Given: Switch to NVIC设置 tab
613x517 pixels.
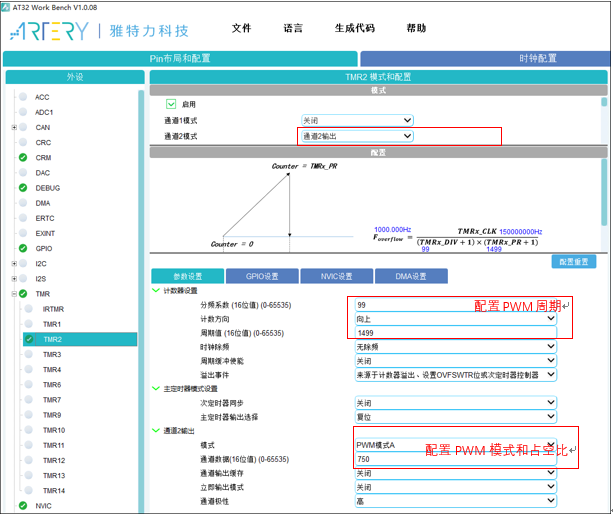Looking at the screenshot, I should (x=336, y=276).
